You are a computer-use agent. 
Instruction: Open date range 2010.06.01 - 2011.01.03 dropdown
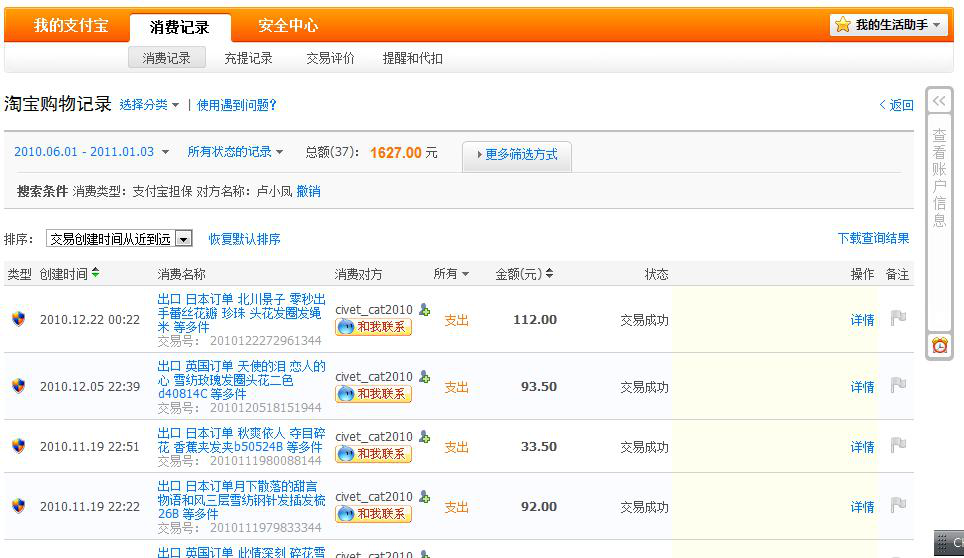(91, 152)
